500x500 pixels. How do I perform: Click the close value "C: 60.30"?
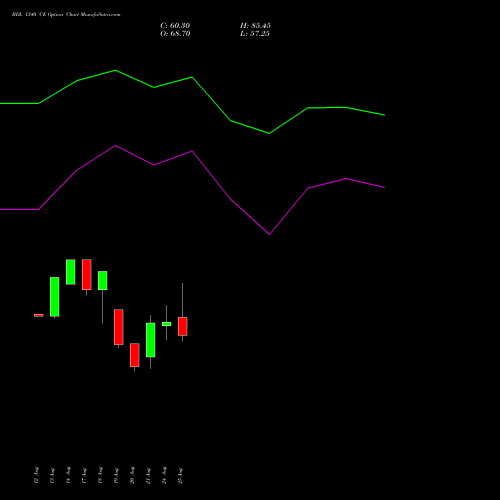click(175, 26)
